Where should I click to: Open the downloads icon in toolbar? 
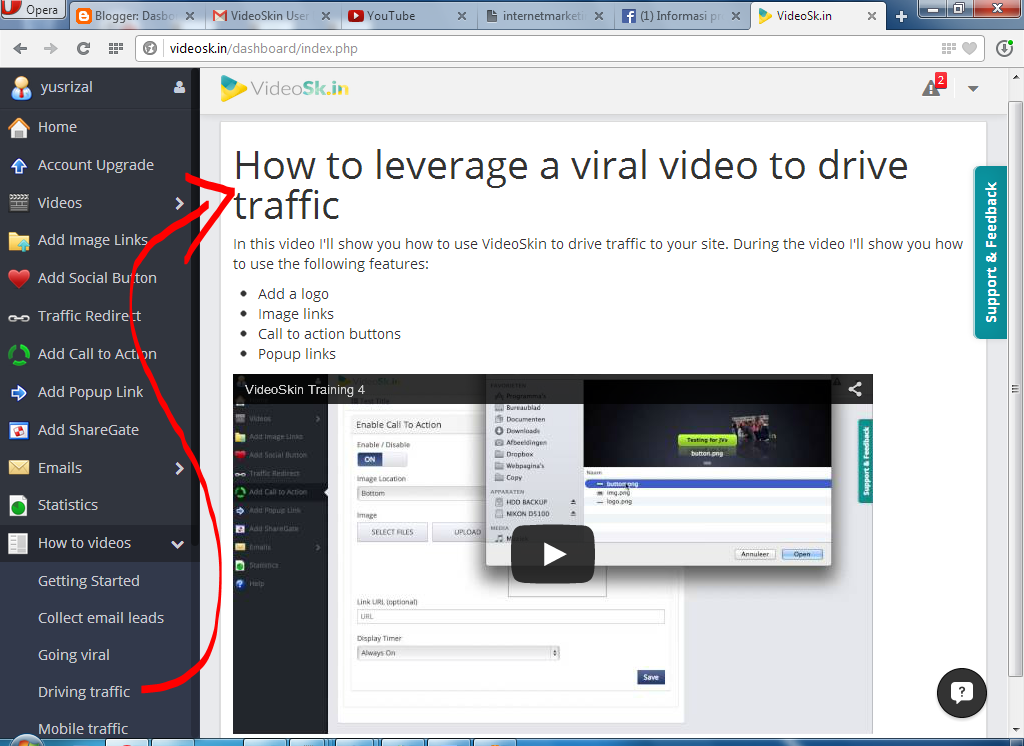[x=1004, y=48]
